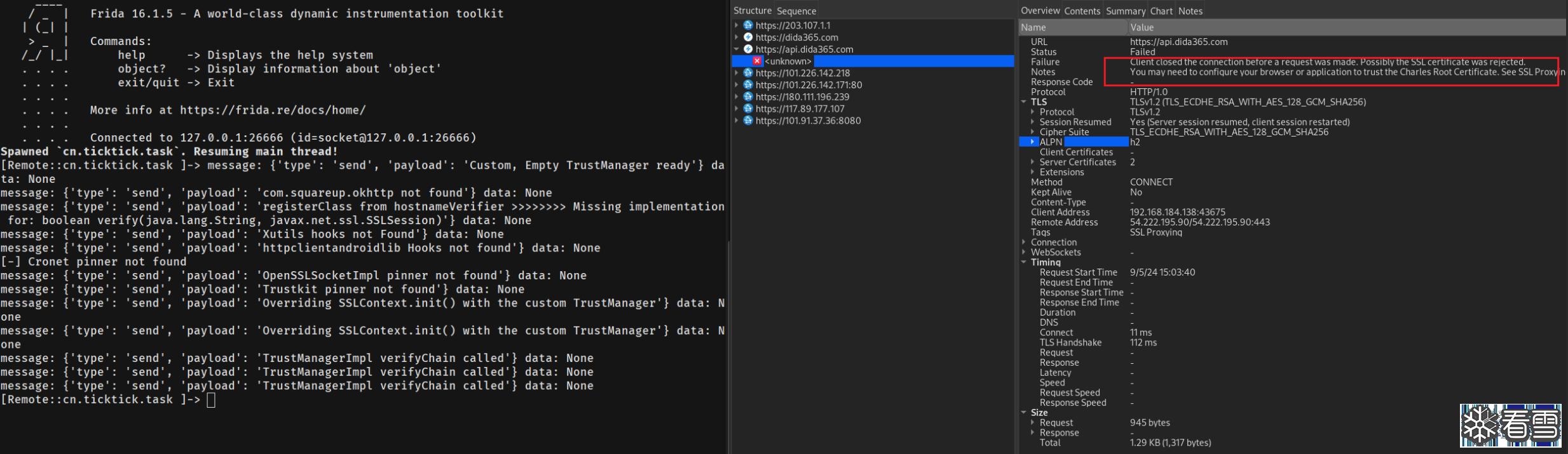Click the globe icon for https://101.226.142.218
Screen dimensions: 1568x454
[x=748, y=73]
